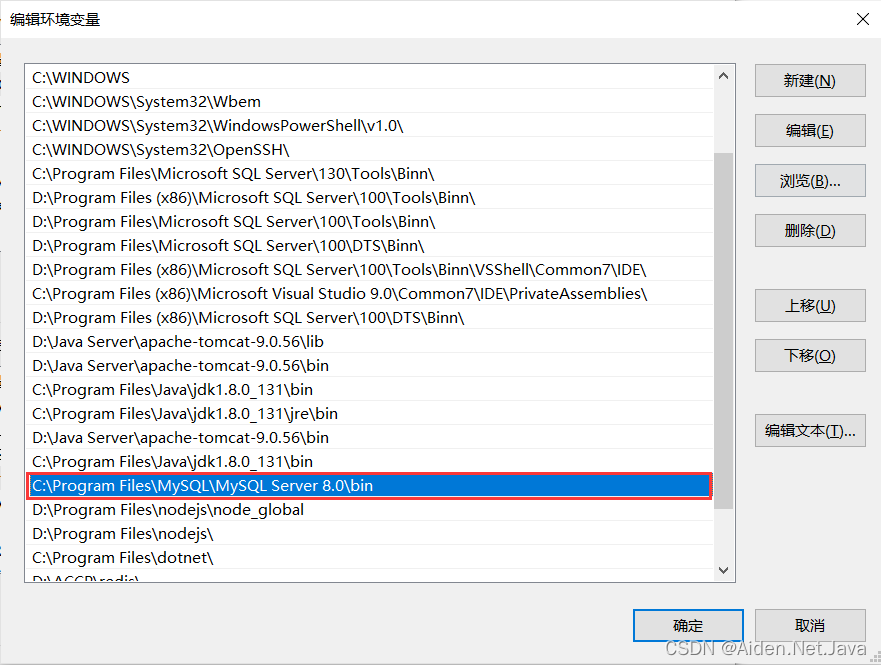Select D:\Program Files\Microsoft SQL Server\100\DTS\Binn\ entry

(369, 245)
